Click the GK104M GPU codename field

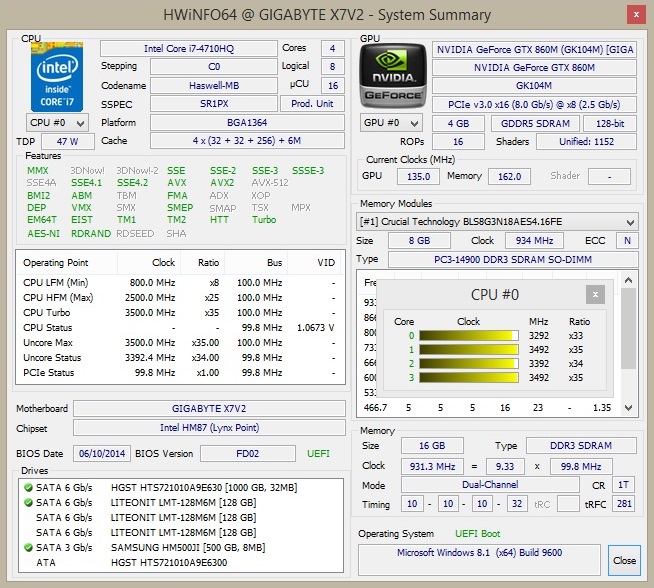(534, 85)
